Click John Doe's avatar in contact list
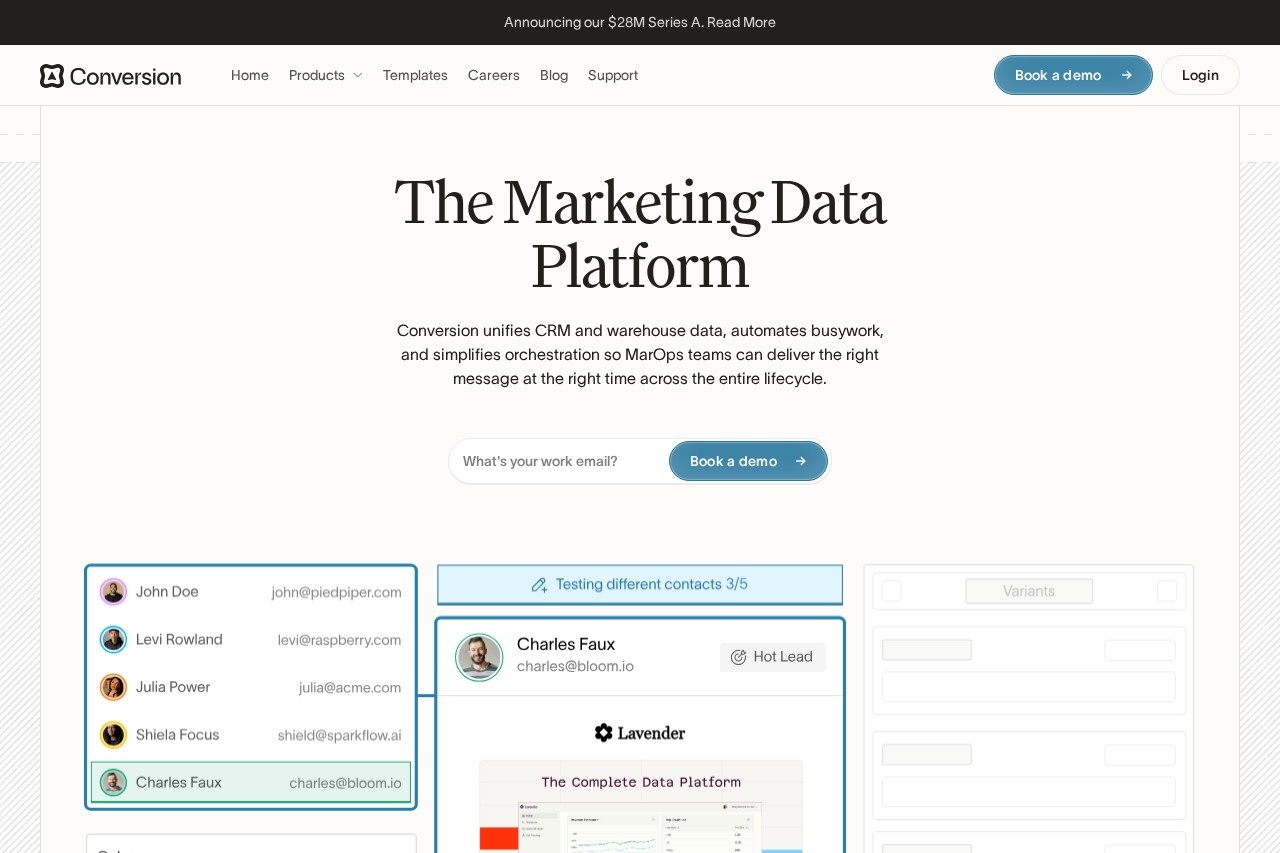Screen dimensions: 1280x853 coord(113,592)
